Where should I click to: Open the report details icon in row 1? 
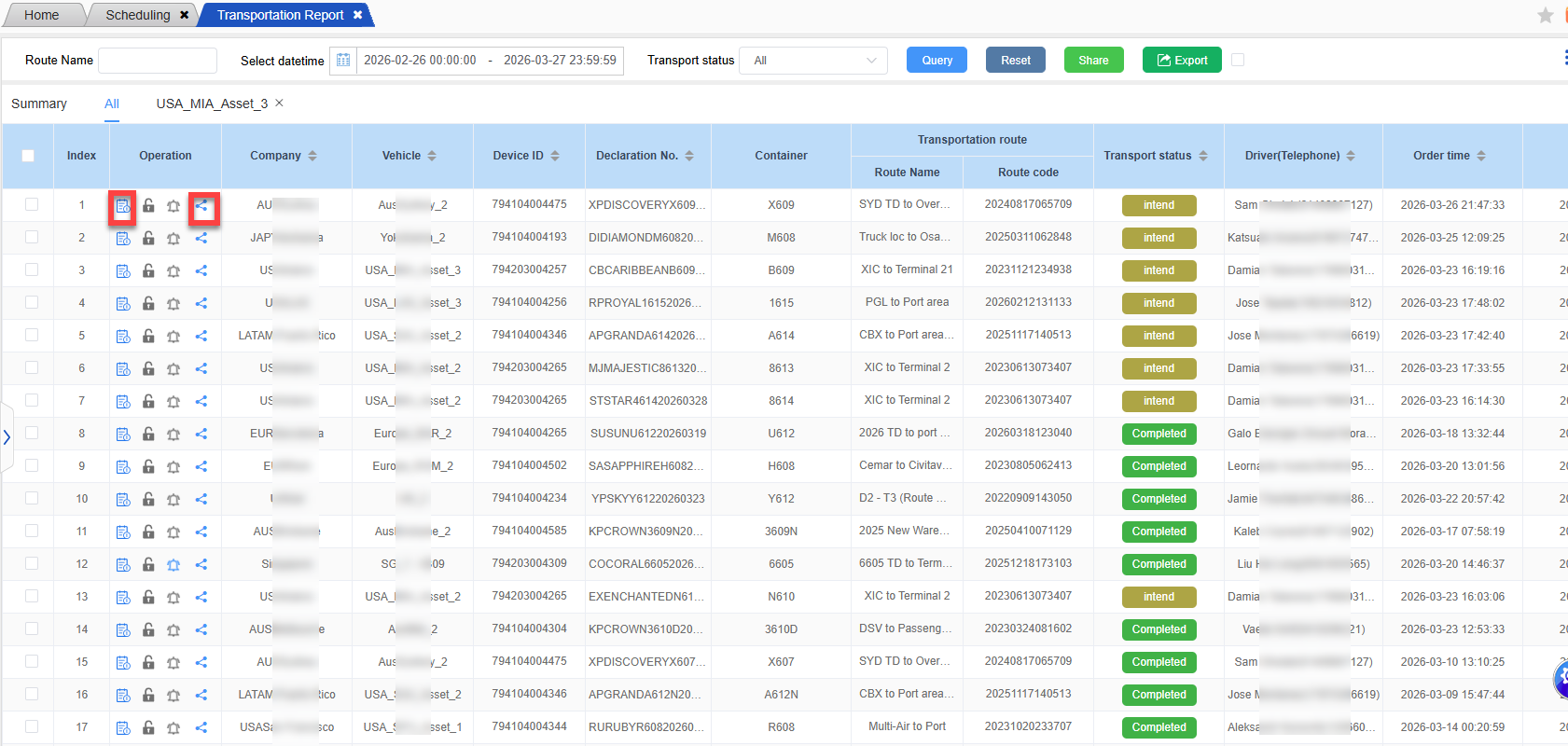coord(123,206)
